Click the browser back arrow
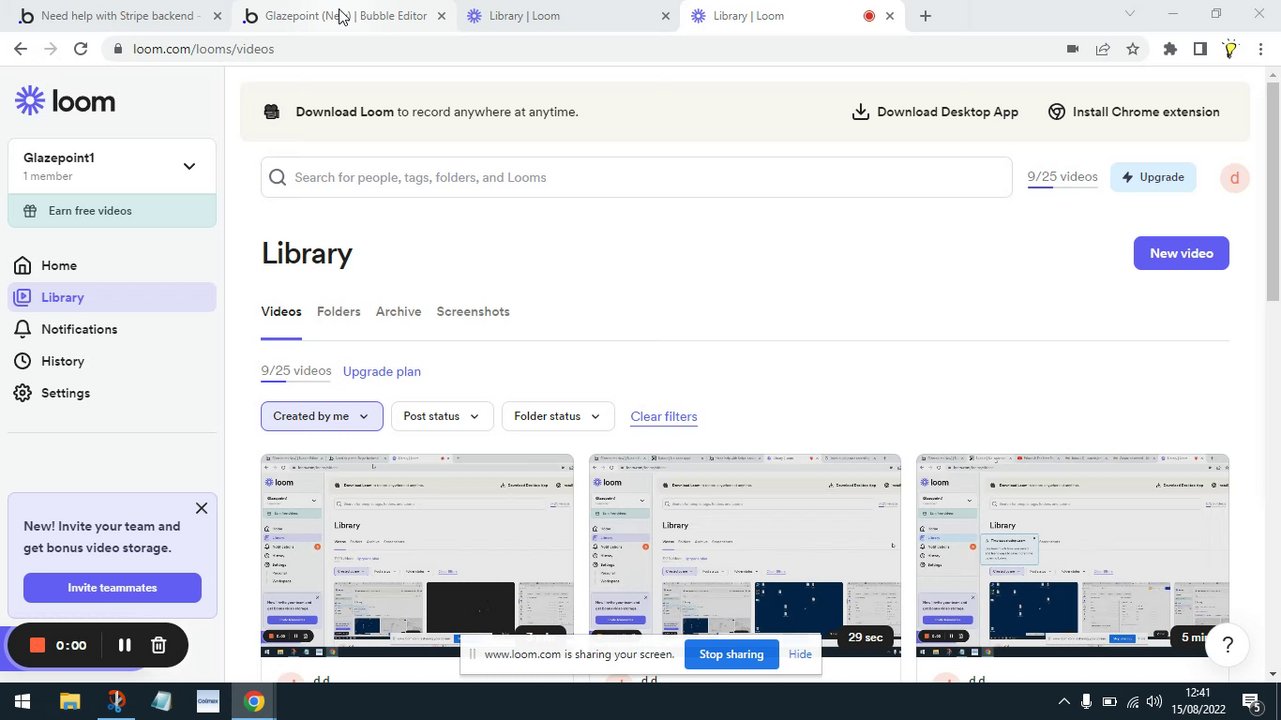The image size is (1281, 720). (x=20, y=49)
